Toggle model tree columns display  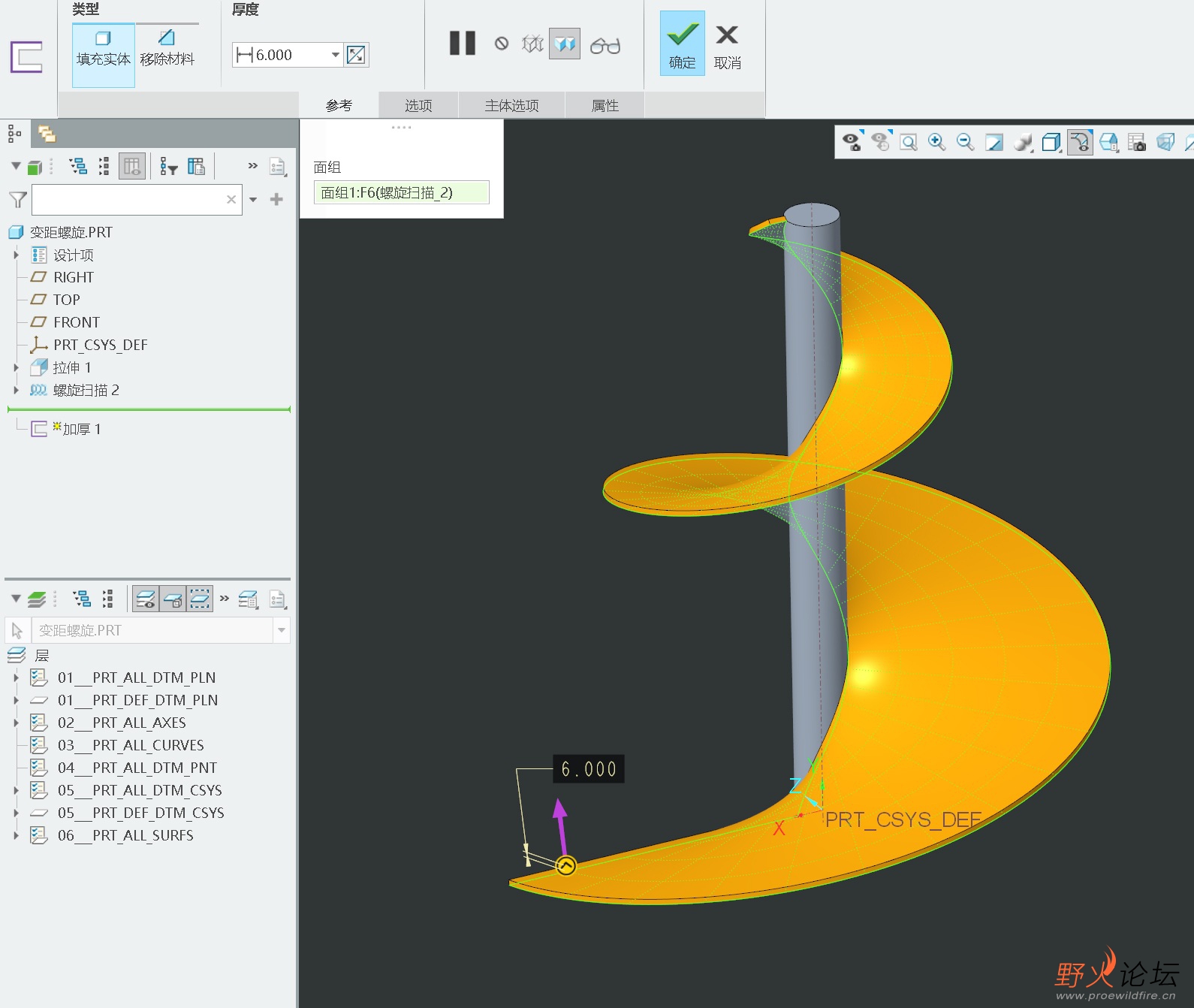(131, 166)
